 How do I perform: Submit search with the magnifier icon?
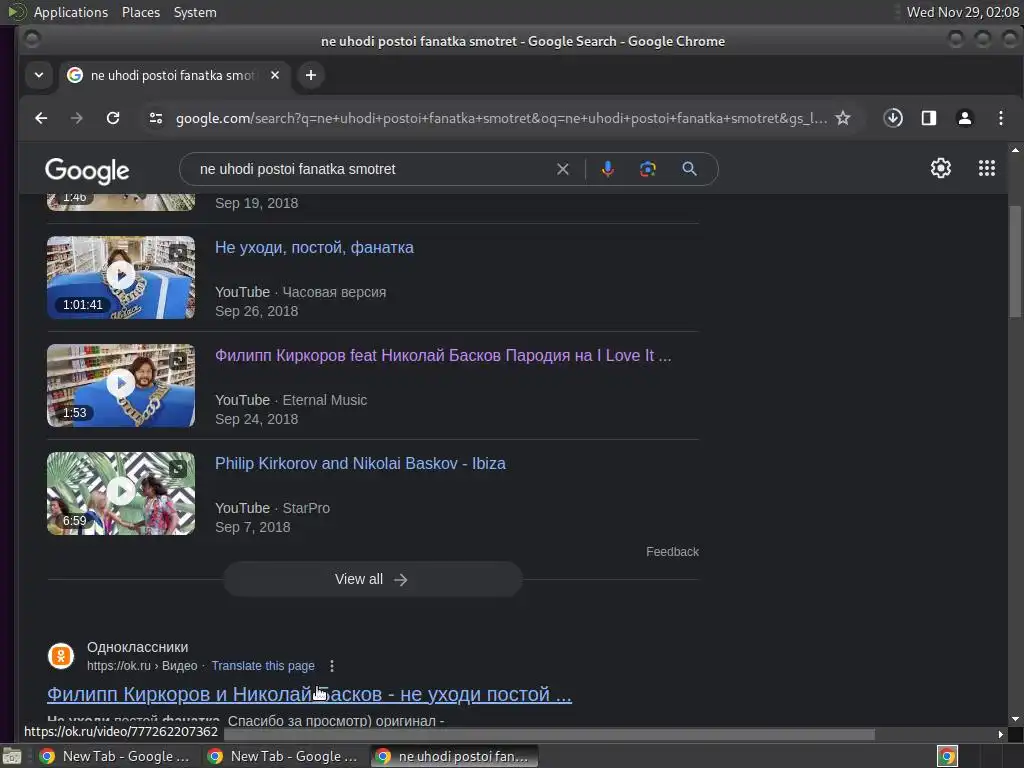click(x=689, y=169)
